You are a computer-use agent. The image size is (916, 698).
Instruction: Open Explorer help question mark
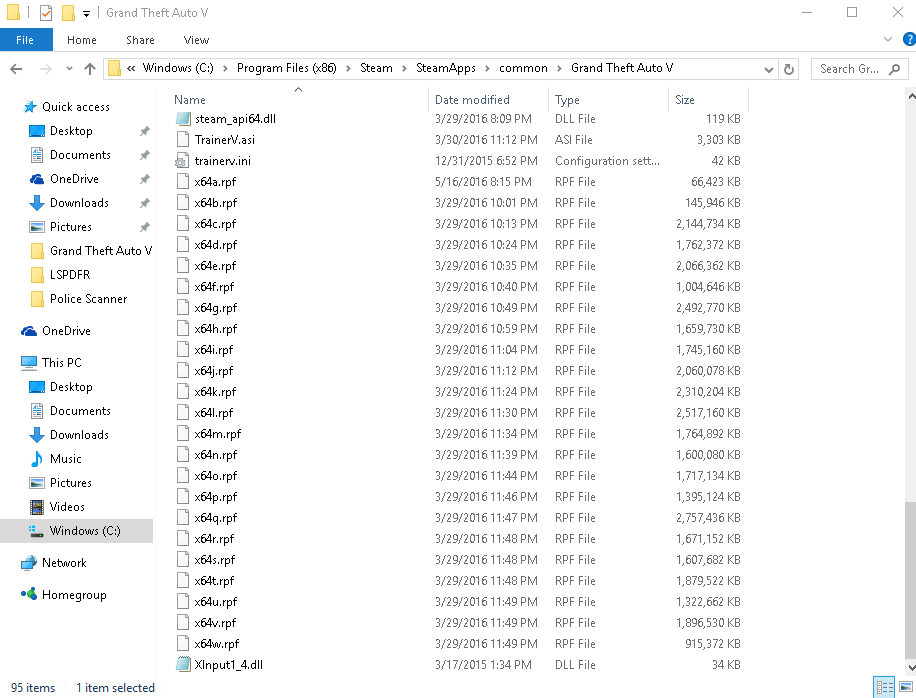click(x=909, y=39)
